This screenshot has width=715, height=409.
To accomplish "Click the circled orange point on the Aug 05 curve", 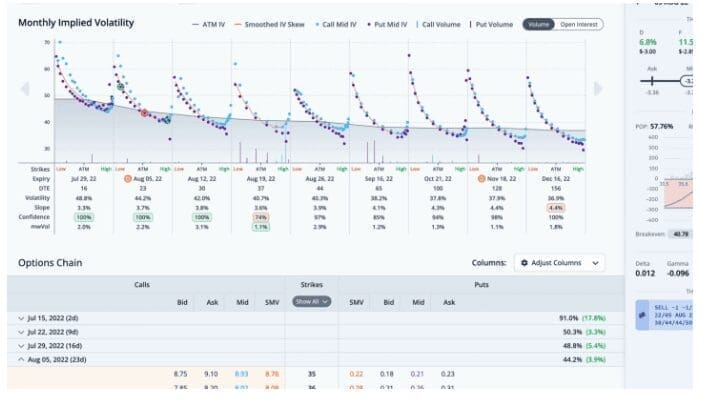I will click(x=144, y=113).
